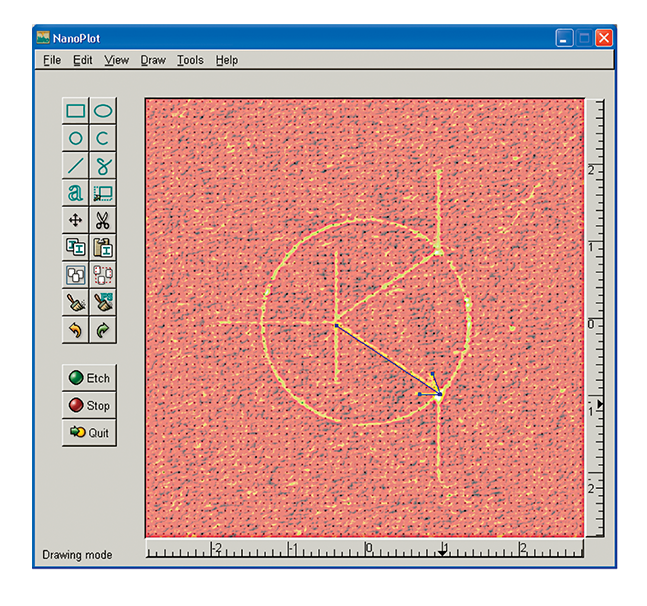This screenshot has width=647, height=606.
Task: Undo the last action
Action: coord(76,328)
